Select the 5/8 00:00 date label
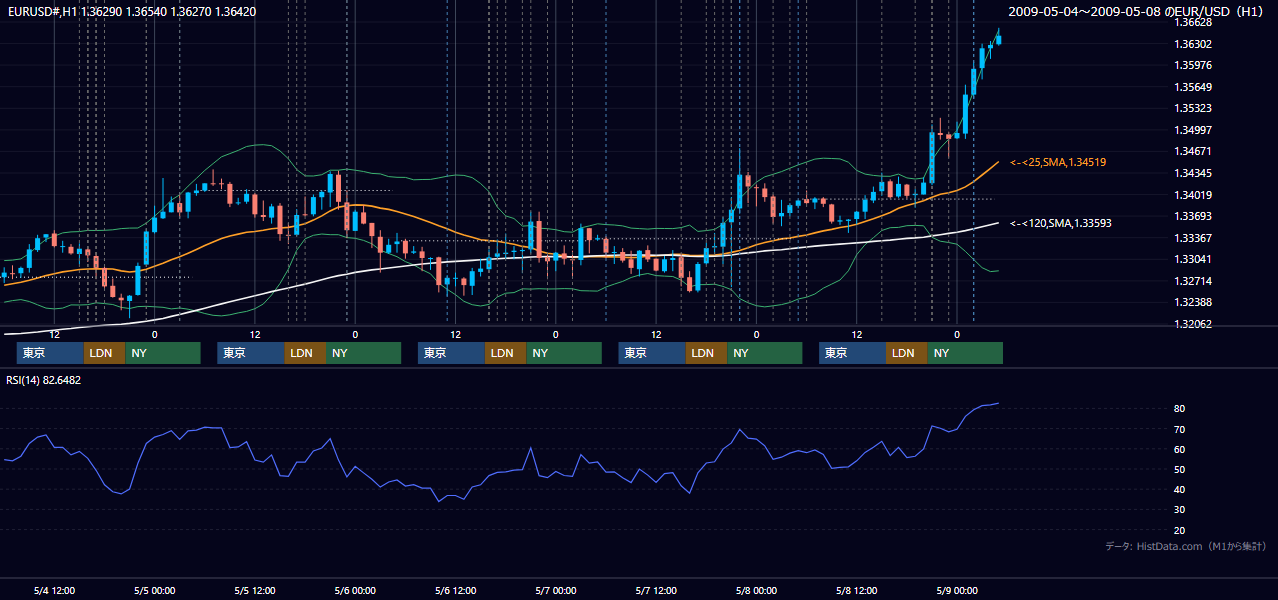The height and width of the screenshot is (600, 1278). click(756, 590)
